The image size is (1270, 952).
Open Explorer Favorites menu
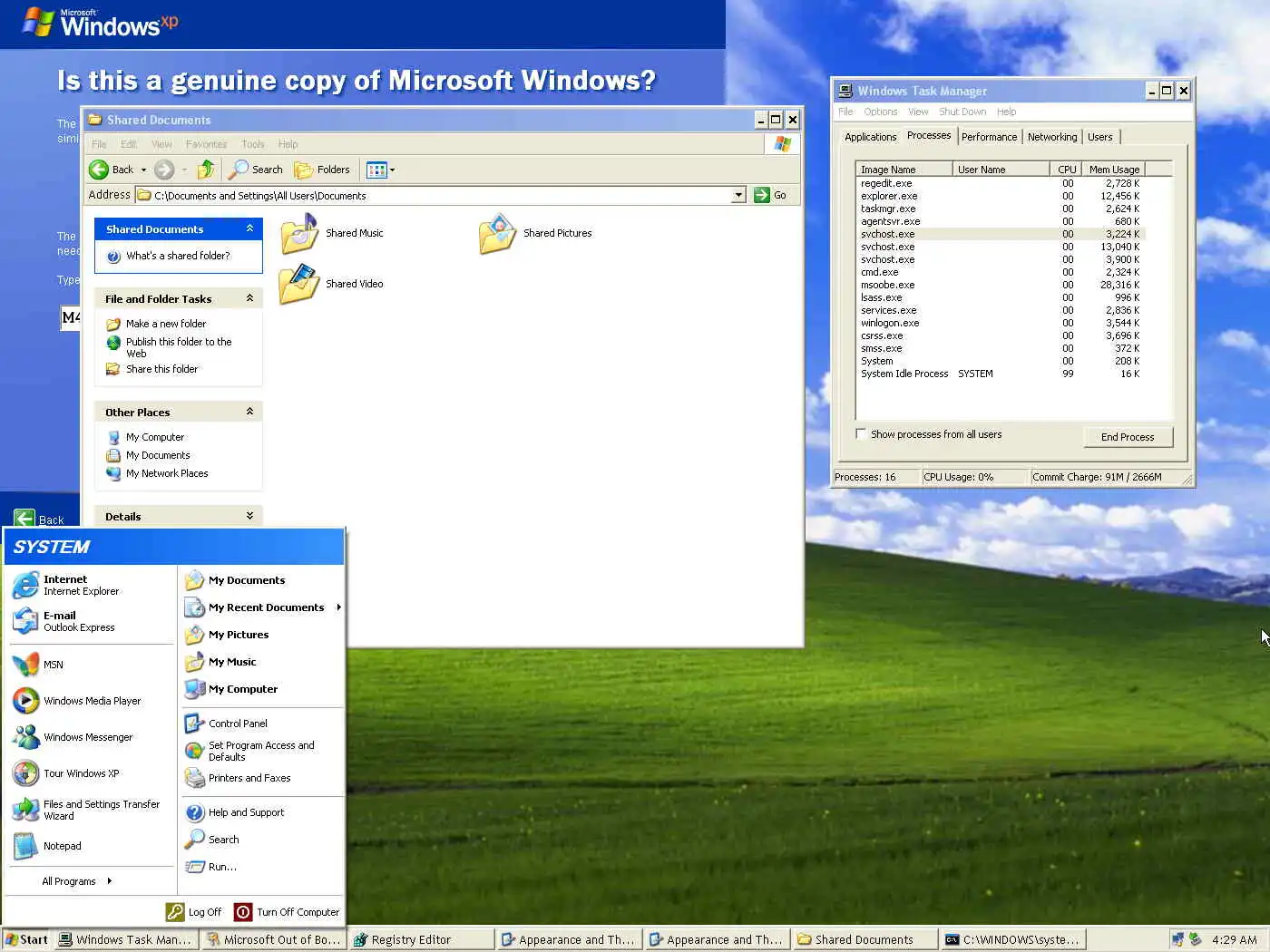coord(206,144)
